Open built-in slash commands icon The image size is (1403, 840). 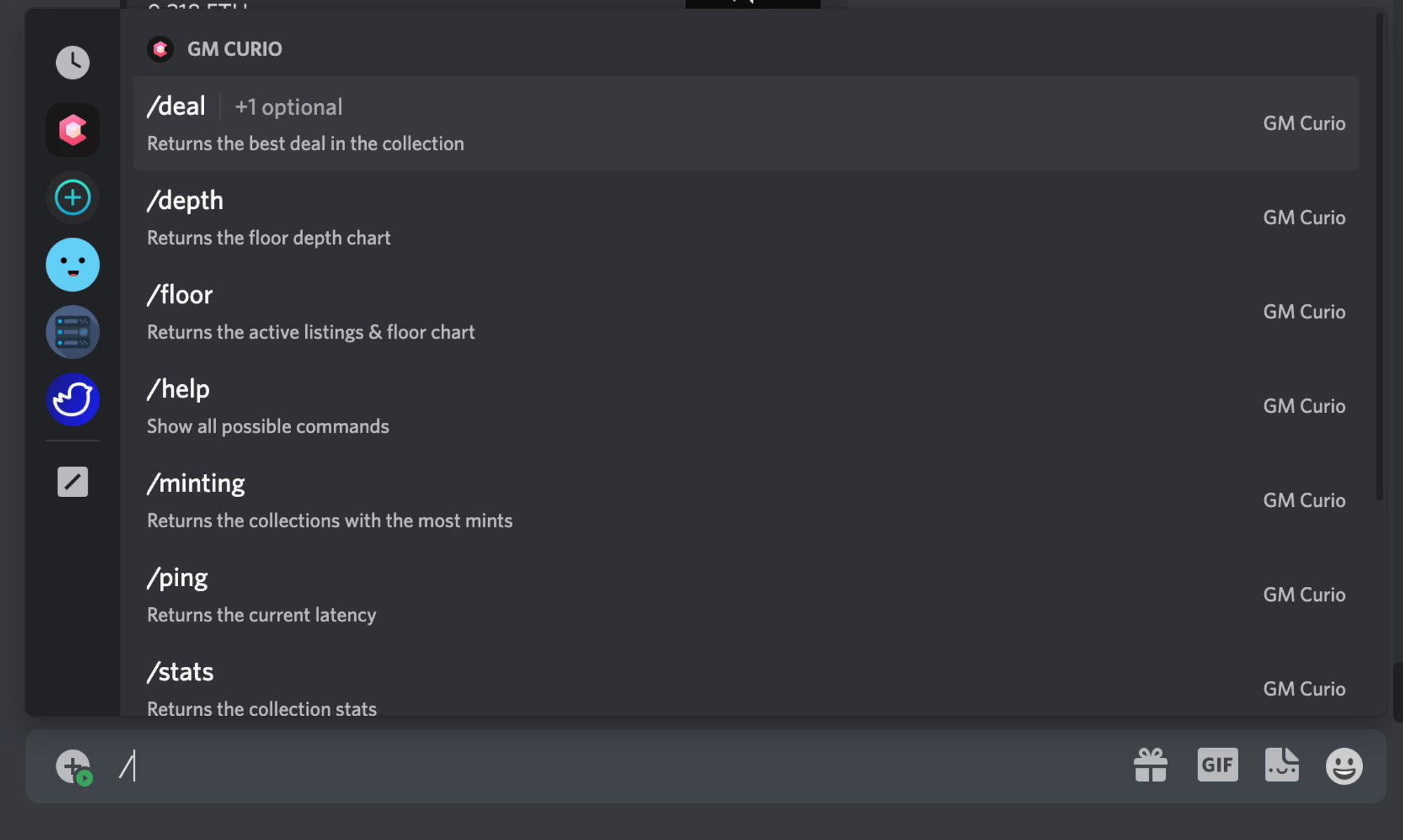[x=72, y=482]
